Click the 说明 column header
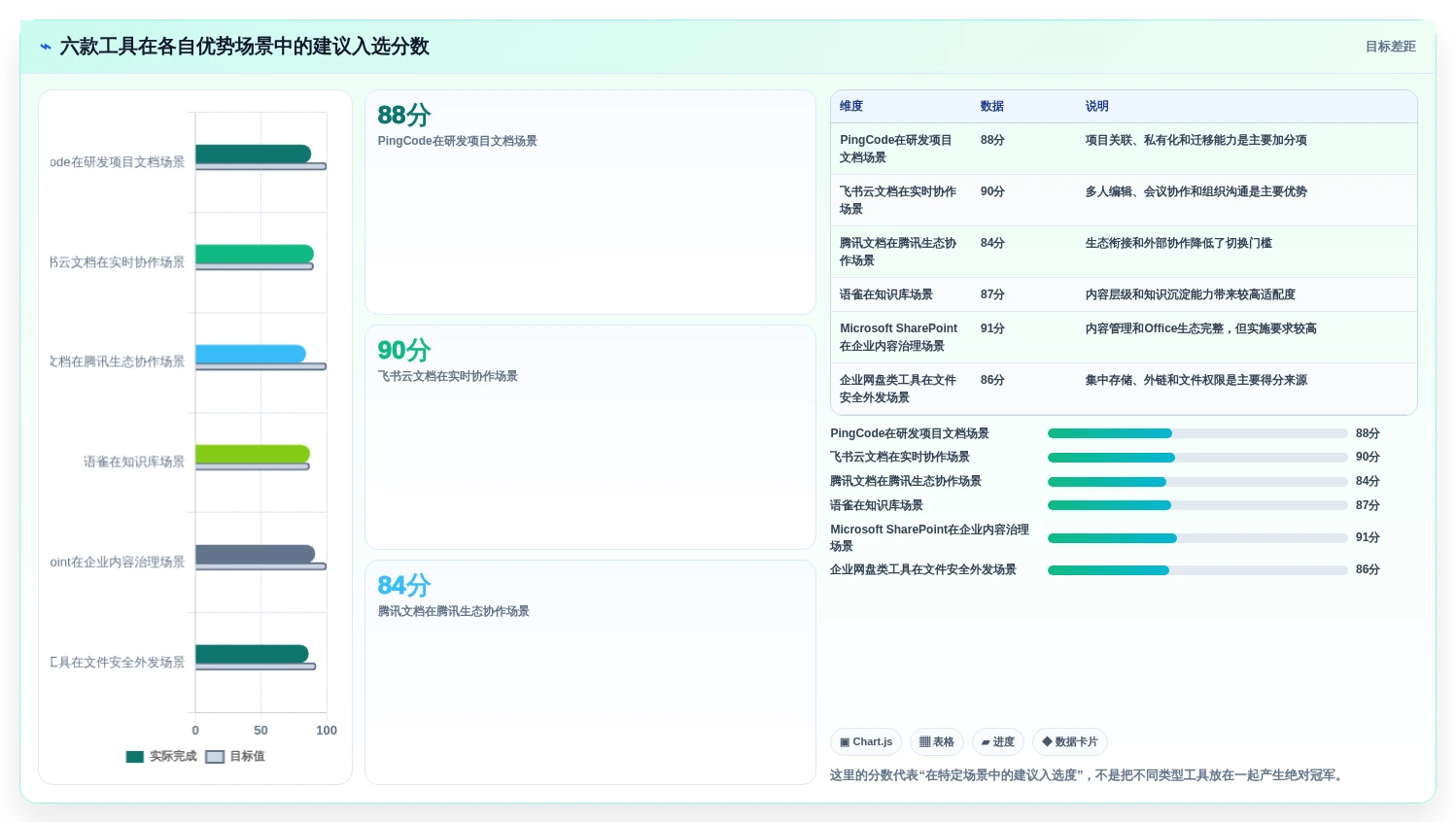The height and width of the screenshot is (822, 1456). pos(1097,106)
